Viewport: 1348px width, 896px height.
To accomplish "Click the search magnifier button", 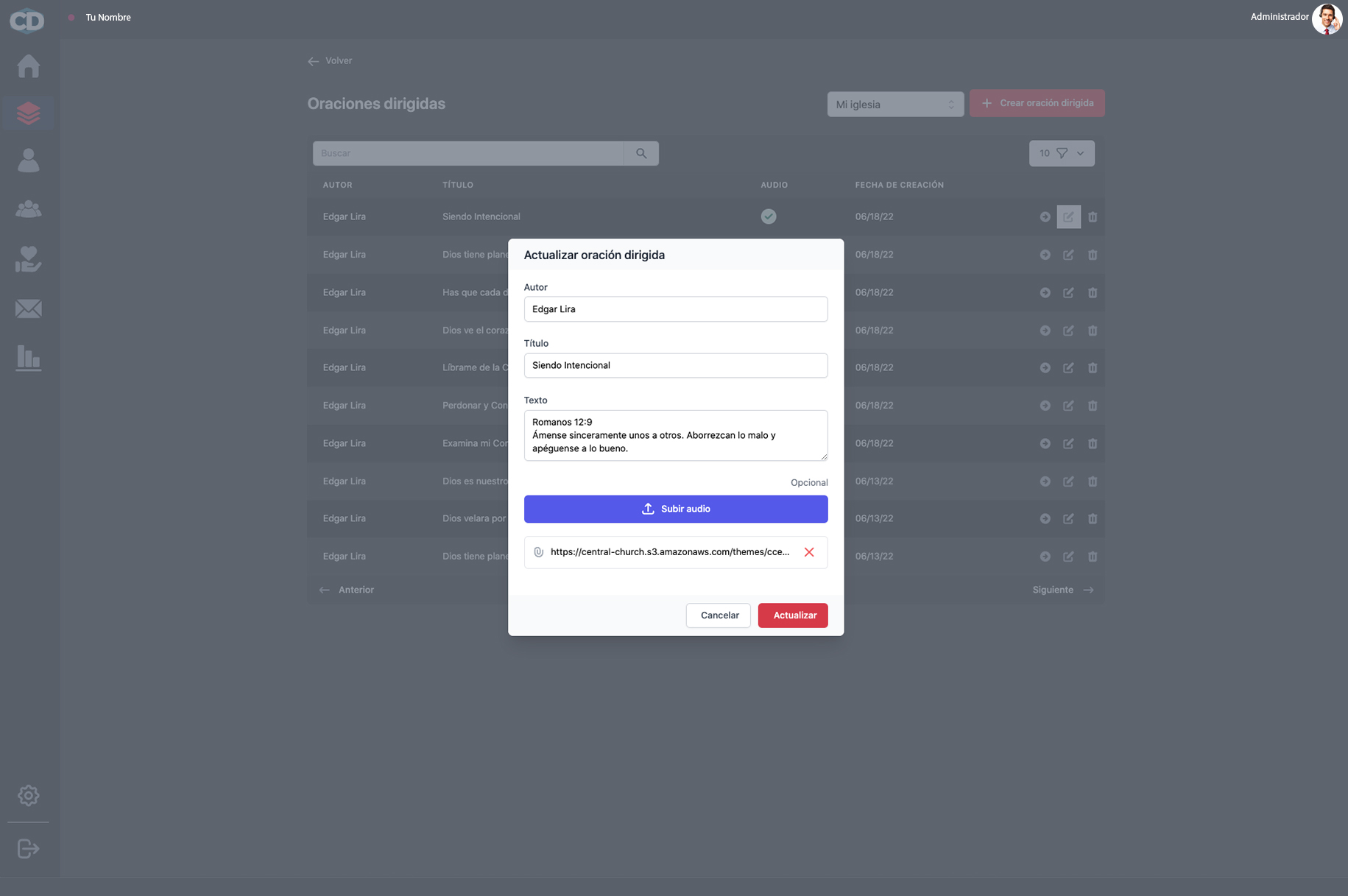I will [x=641, y=153].
